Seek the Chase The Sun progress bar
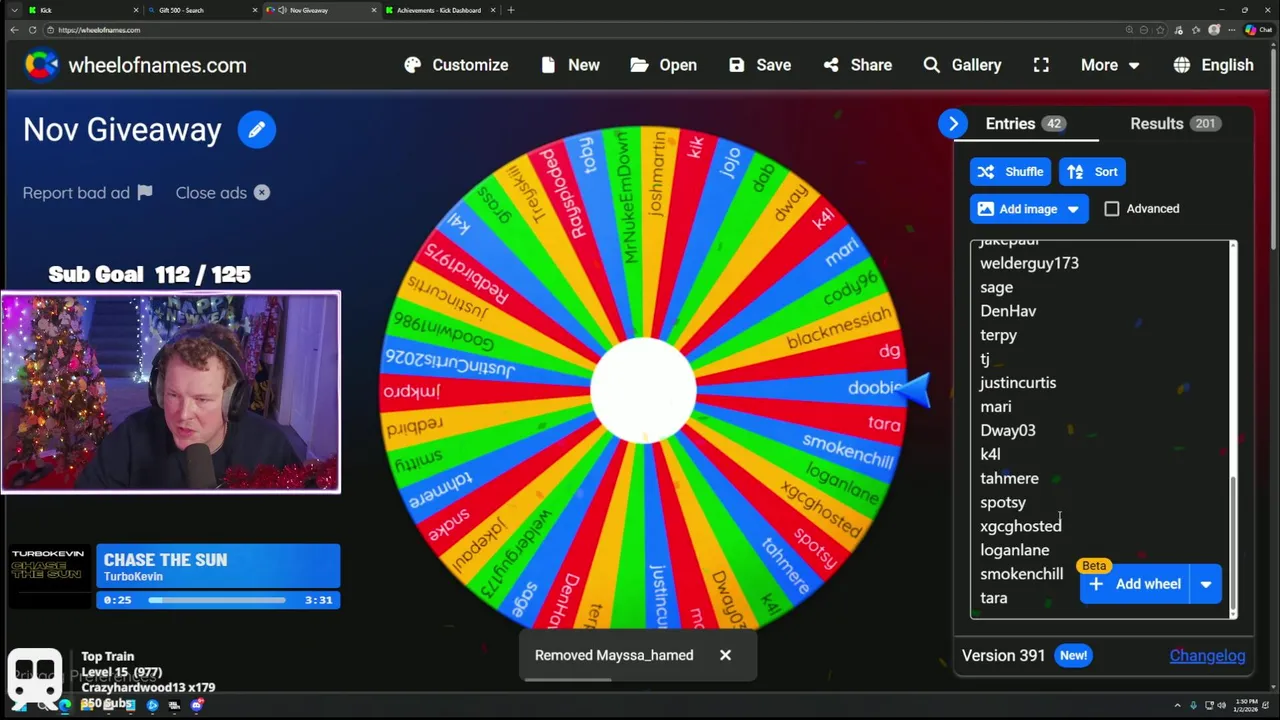 click(217, 600)
